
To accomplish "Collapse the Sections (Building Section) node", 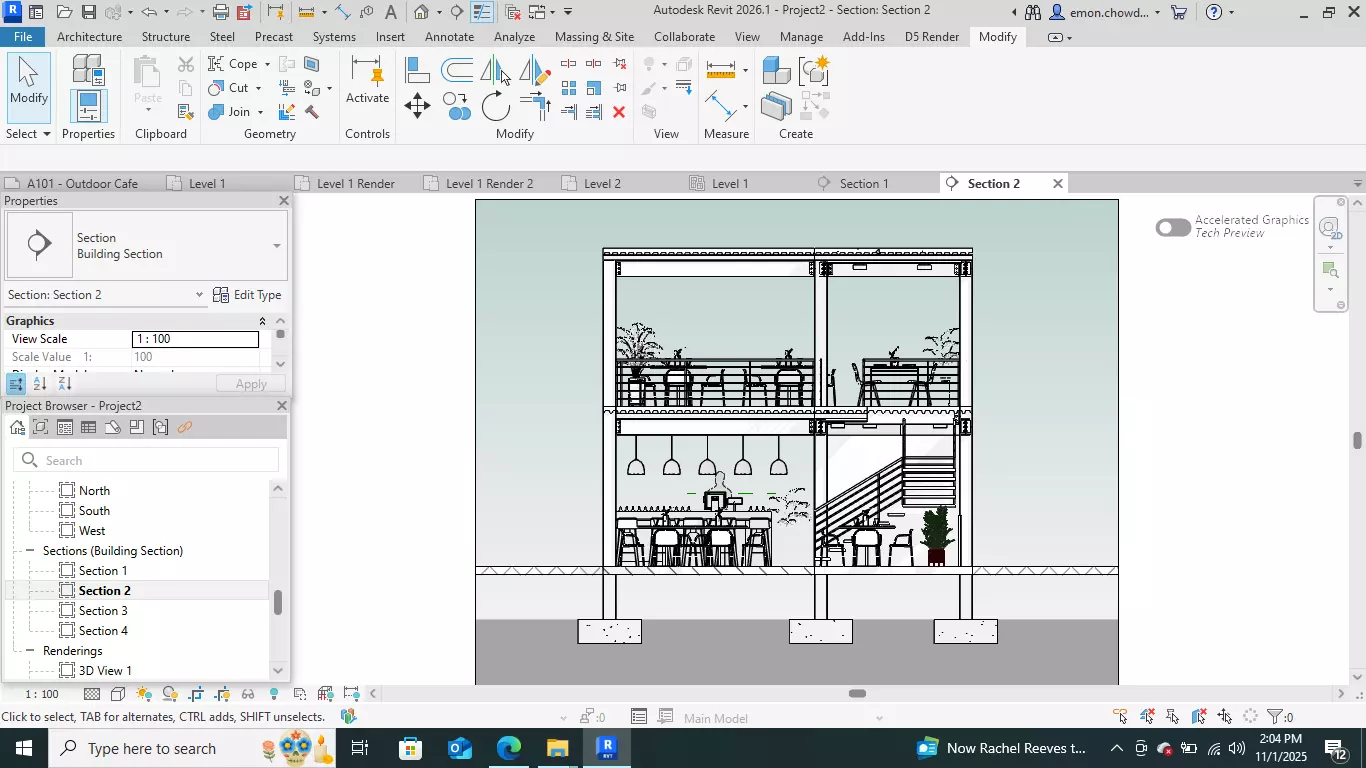I will pos(31,551).
